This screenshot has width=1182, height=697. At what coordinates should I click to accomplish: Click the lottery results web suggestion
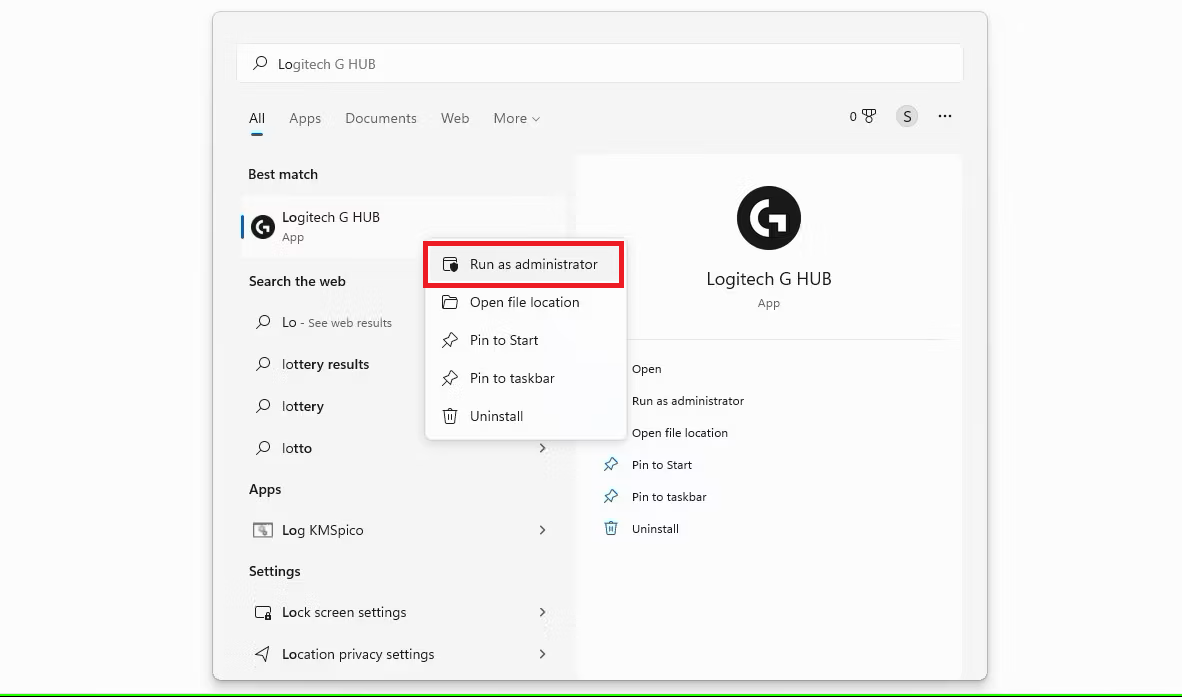pyautogui.click(x=325, y=365)
